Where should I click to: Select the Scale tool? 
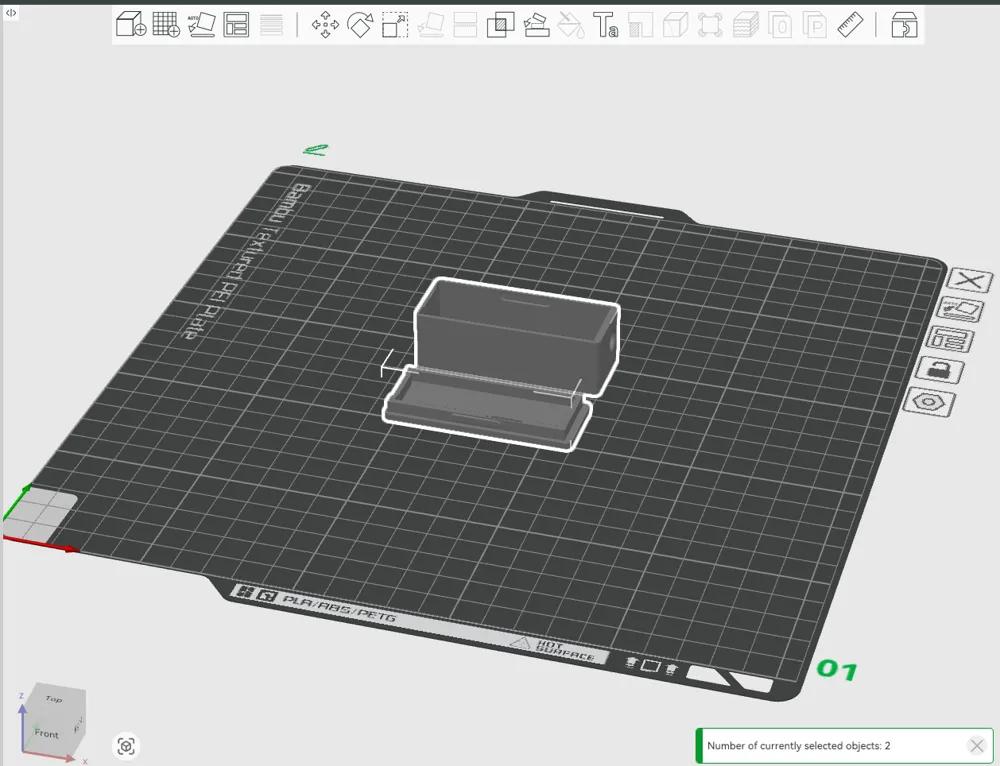[395, 24]
